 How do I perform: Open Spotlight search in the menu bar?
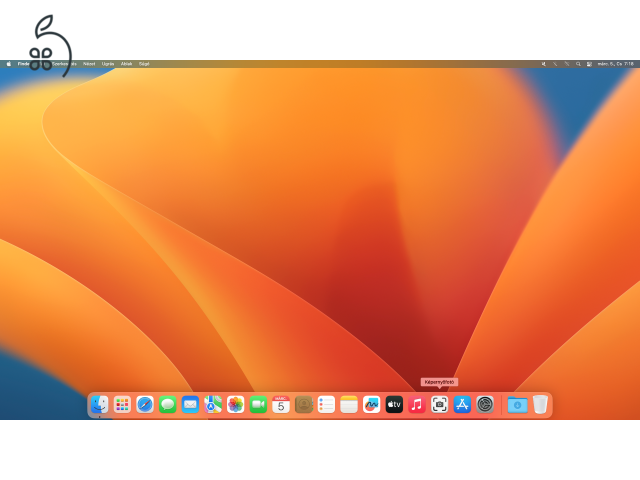(578, 64)
